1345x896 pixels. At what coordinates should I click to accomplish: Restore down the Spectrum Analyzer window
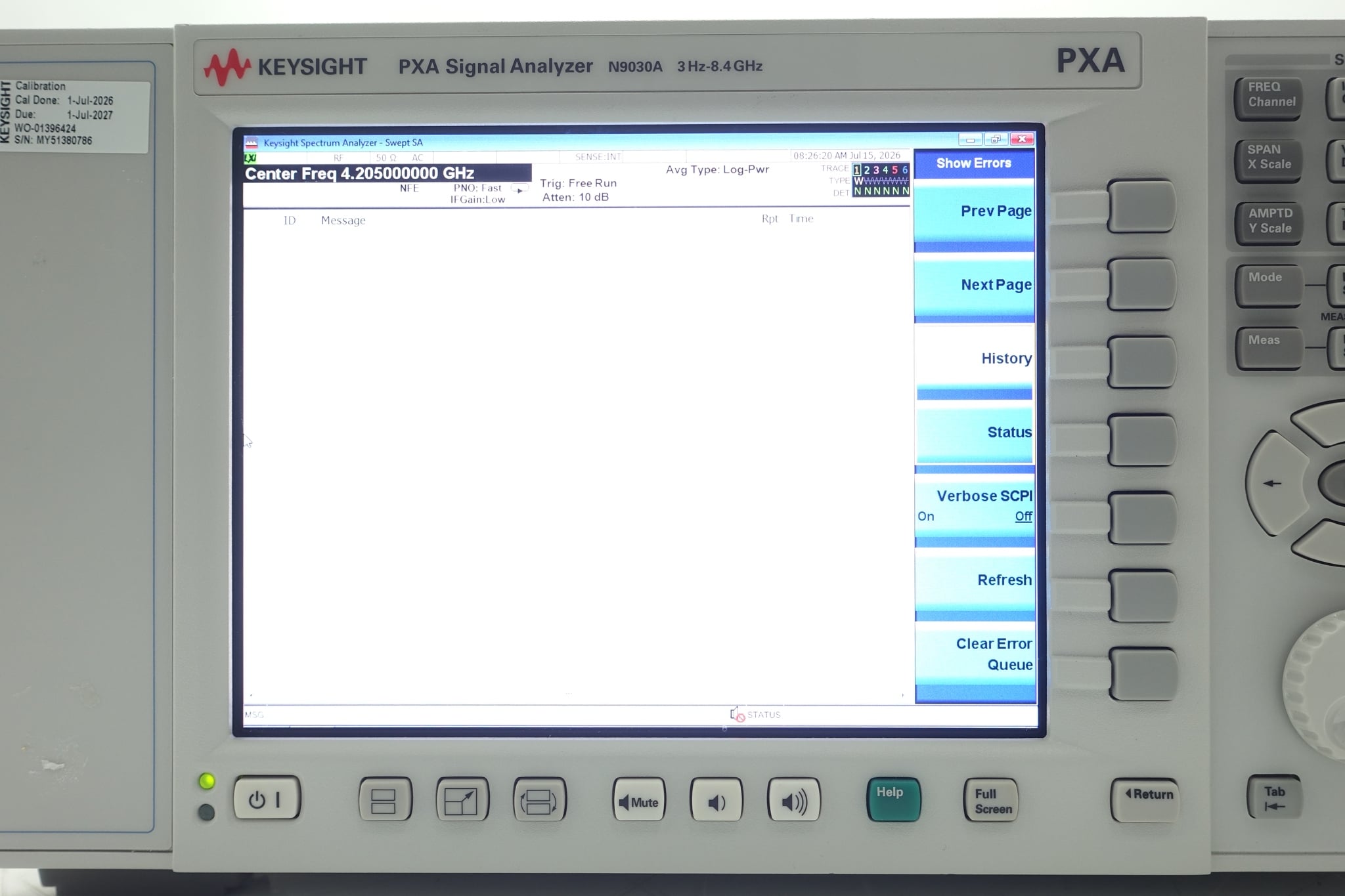(x=996, y=139)
